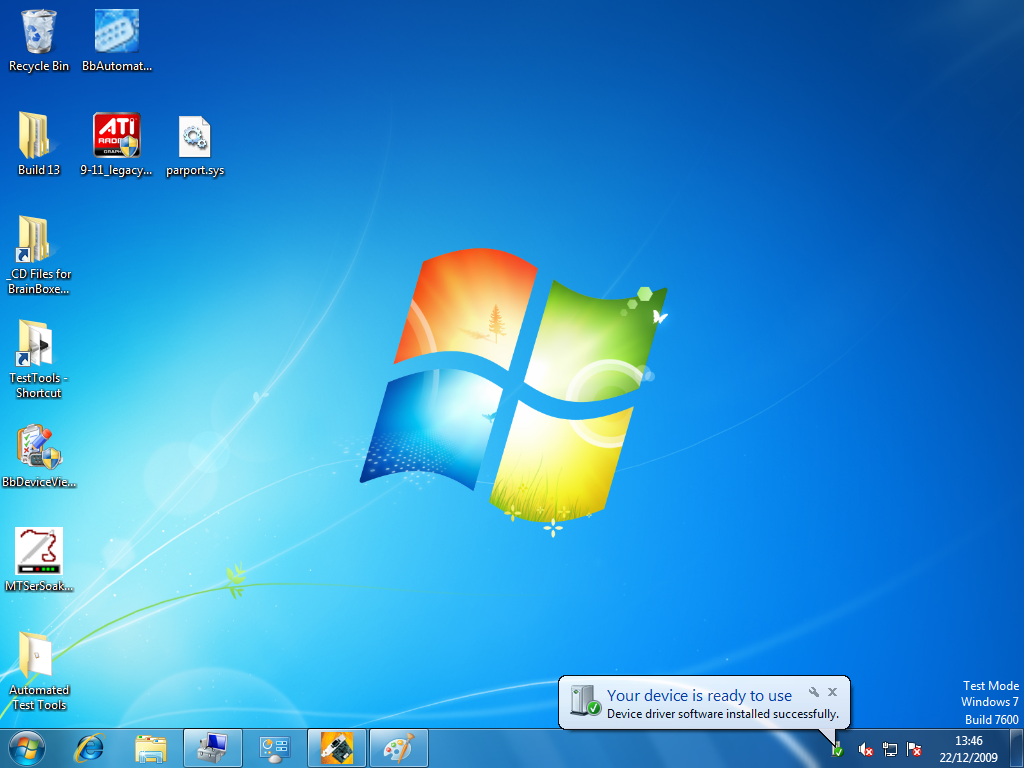Open Internet Explorer from the taskbar
Screen dimensions: 1024x768
tap(89, 747)
